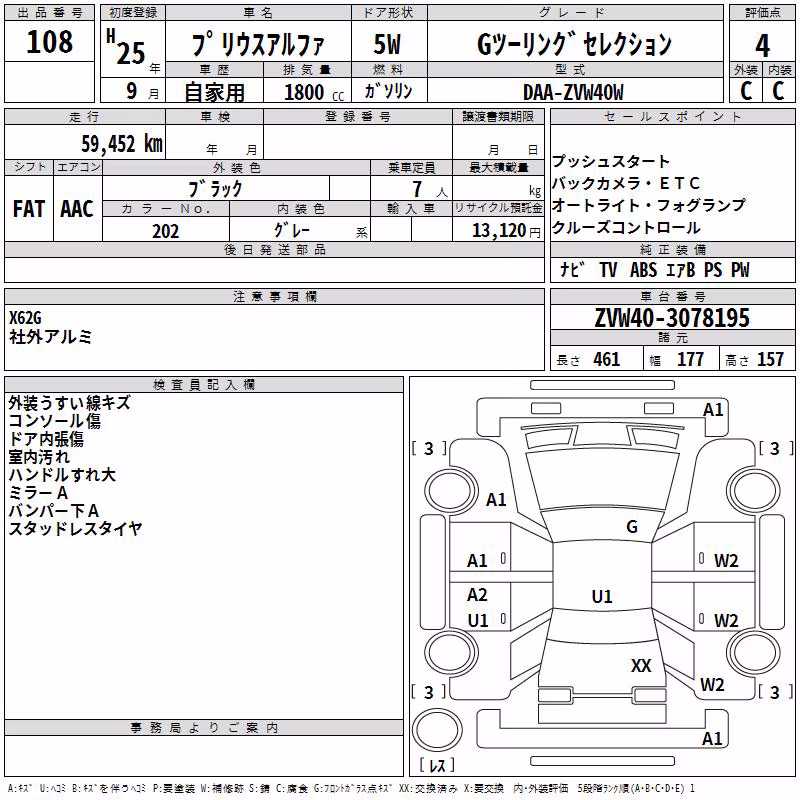Select the 事務局よりご案内 section header
The height and width of the screenshot is (800, 800).
point(204,728)
